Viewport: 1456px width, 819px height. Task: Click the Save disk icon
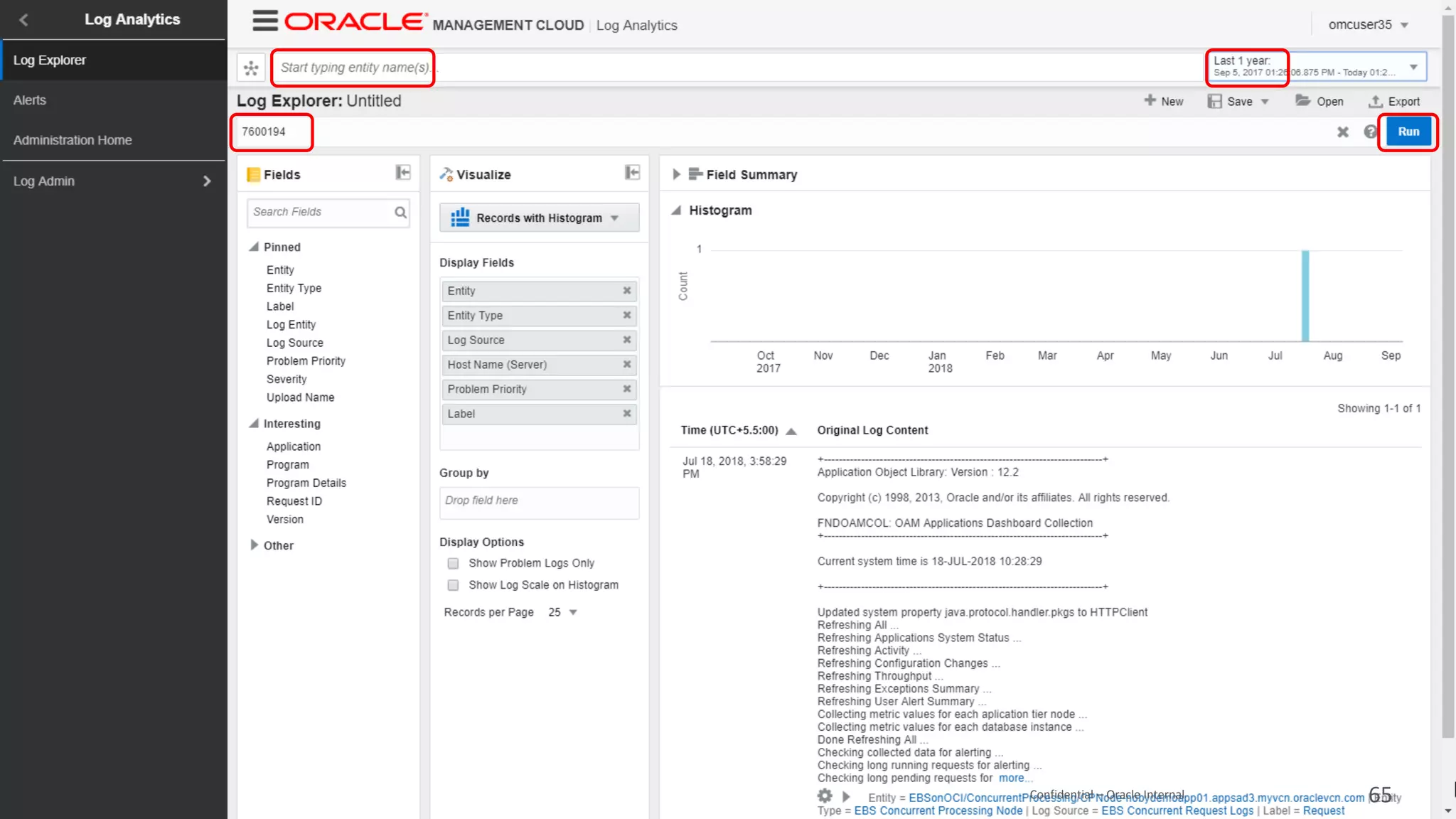coord(1214,101)
